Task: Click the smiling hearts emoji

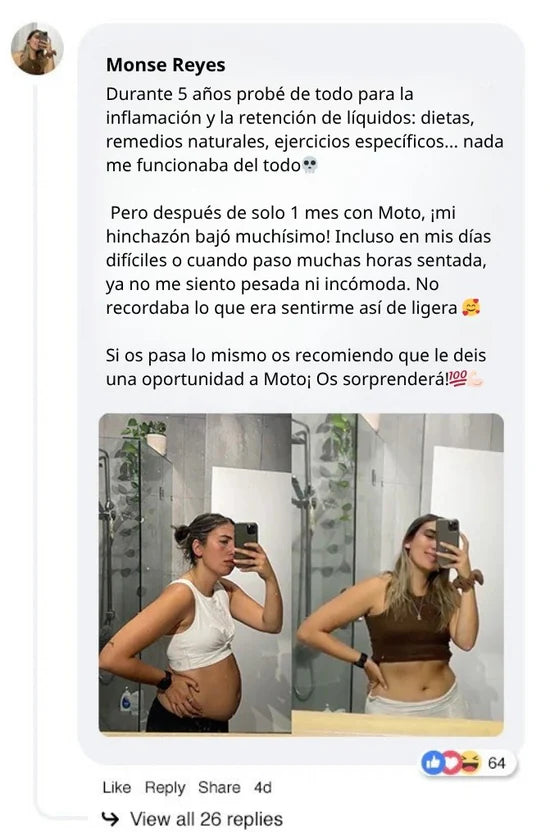Action: pos(471,308)
